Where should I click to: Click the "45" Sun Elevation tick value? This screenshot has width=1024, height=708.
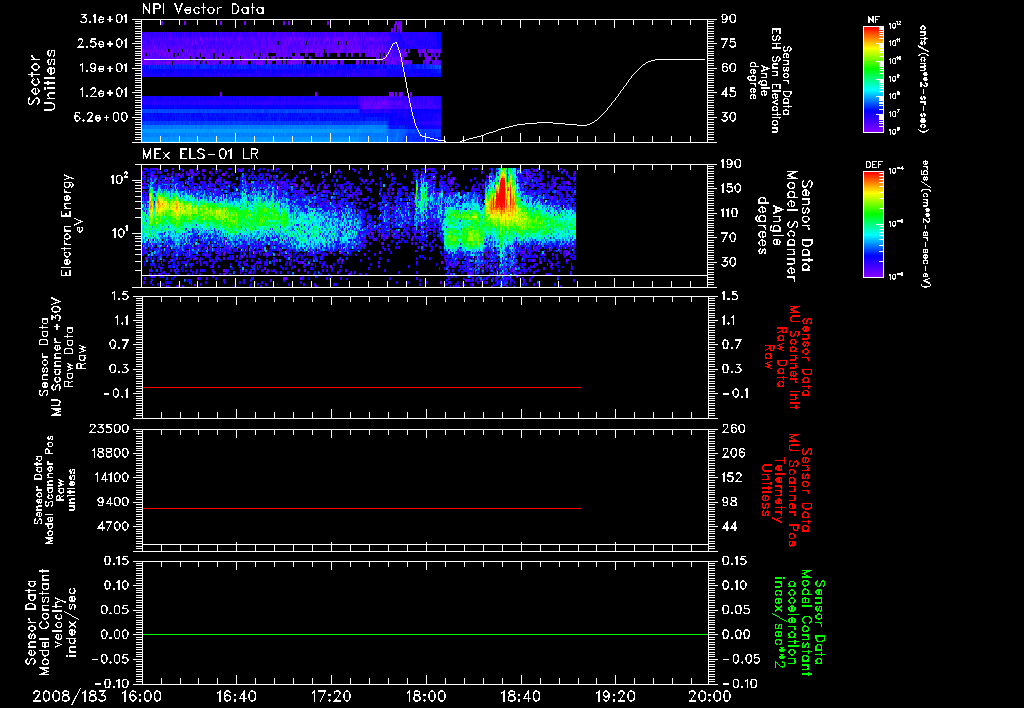(x=729, y=93)
